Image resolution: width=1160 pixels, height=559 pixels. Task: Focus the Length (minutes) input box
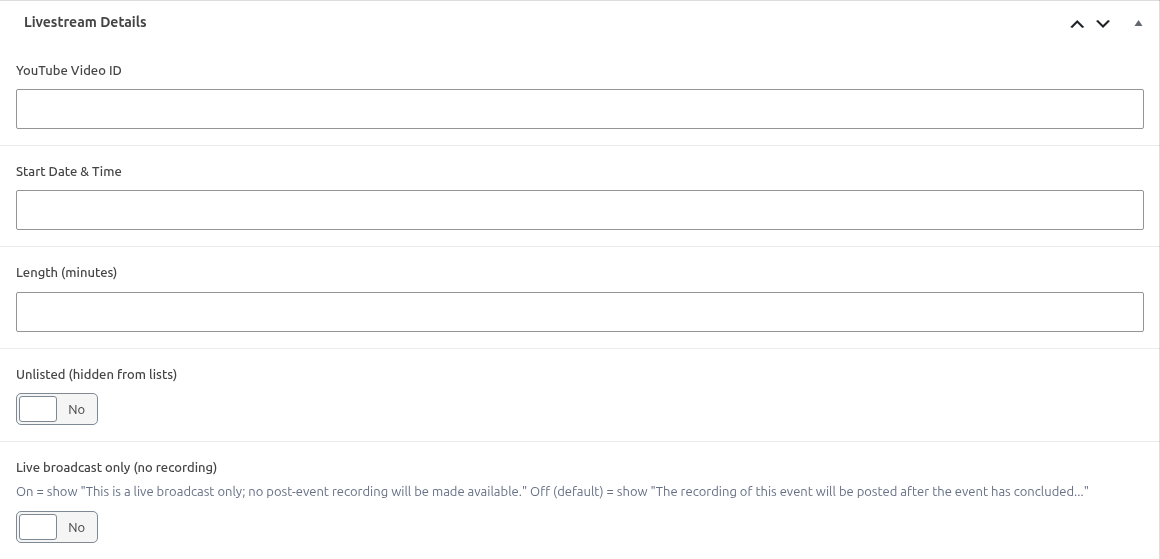point(580,312)
